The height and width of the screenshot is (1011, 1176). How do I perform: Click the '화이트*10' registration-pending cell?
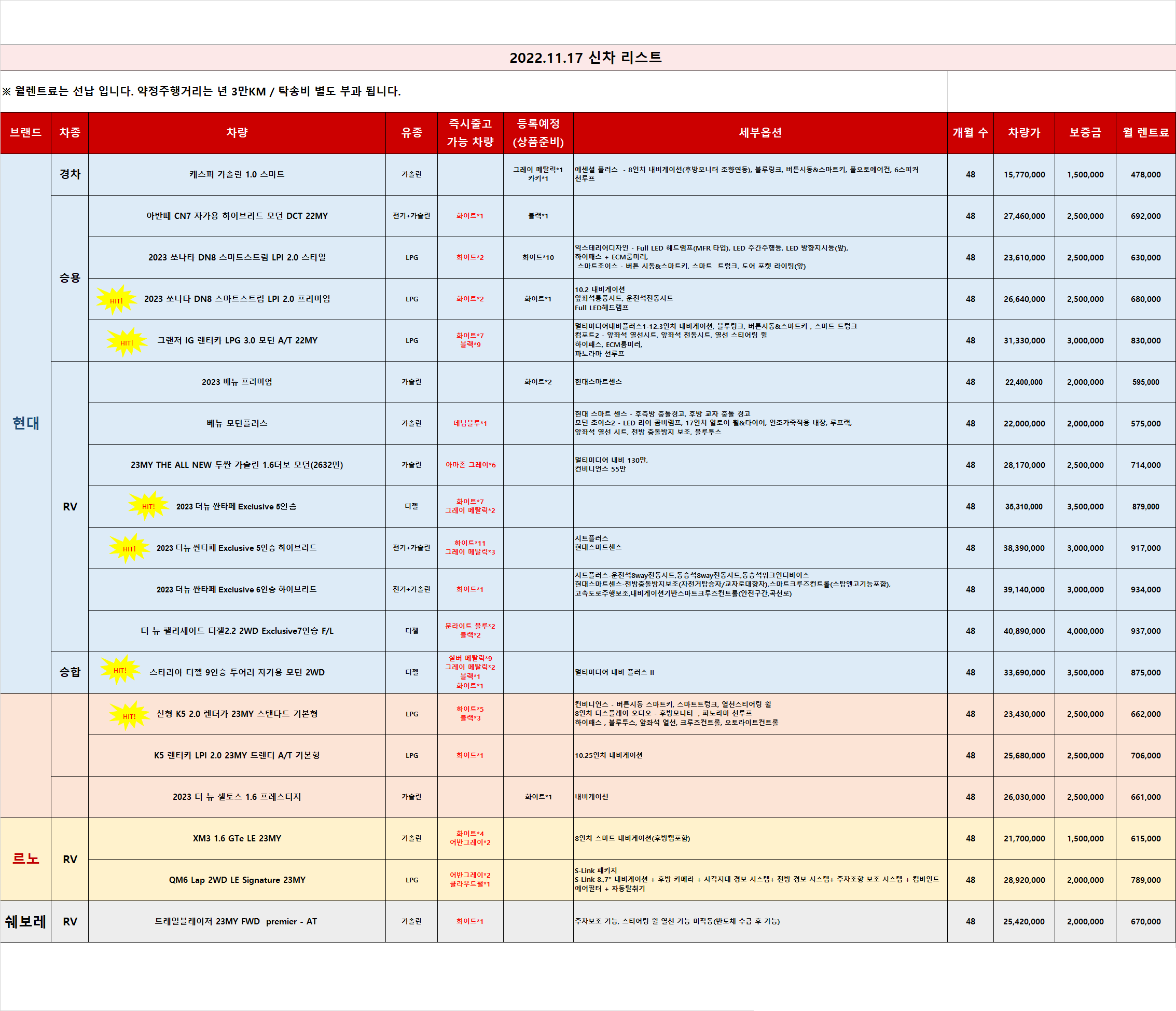coord(538,257)
